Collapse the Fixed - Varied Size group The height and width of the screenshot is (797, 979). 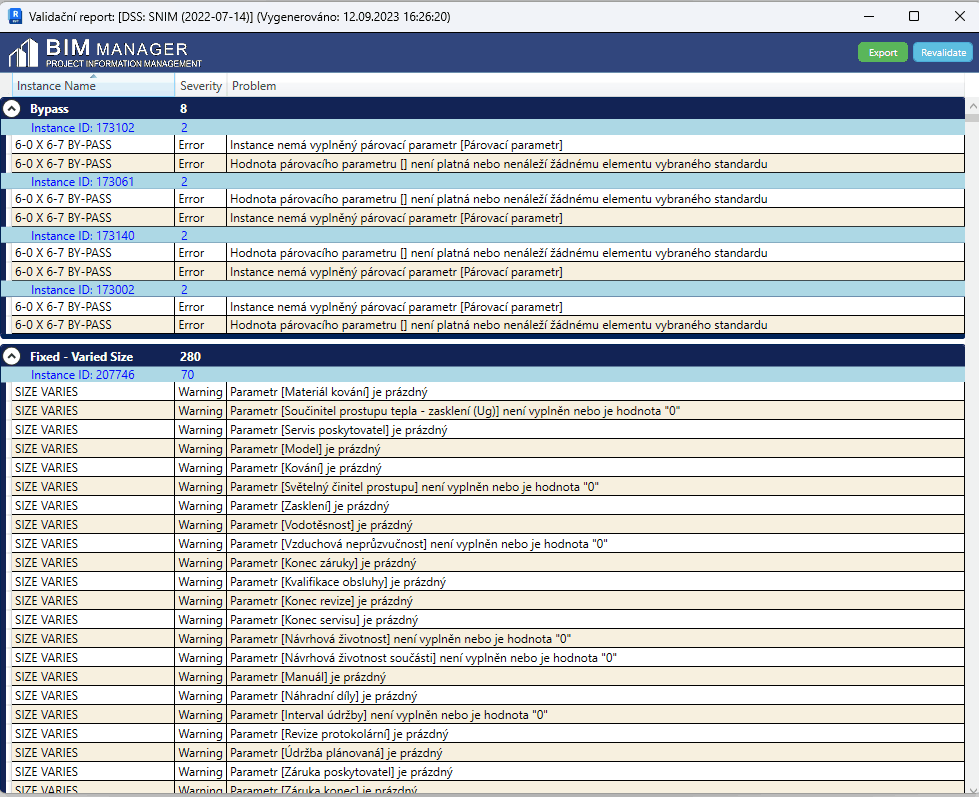11,356
